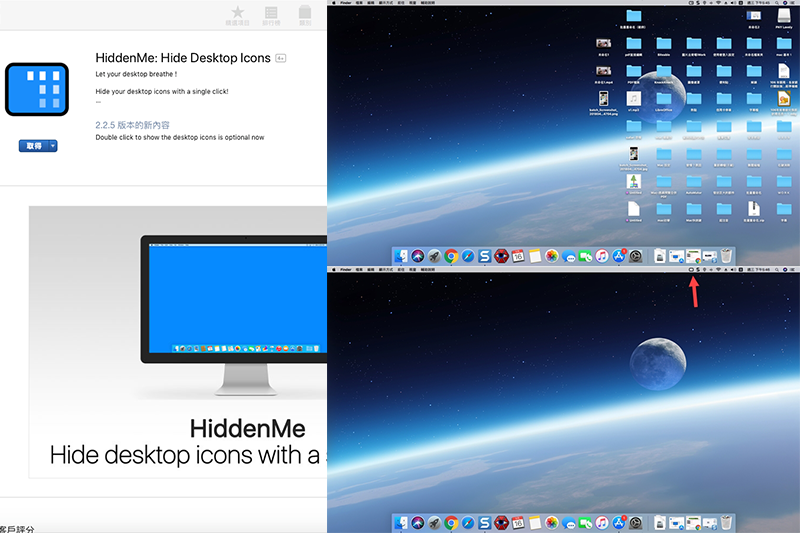Open Finder in the upper desktop dock
The height and width of the screenshot is (533, 800).
[402, 256]
